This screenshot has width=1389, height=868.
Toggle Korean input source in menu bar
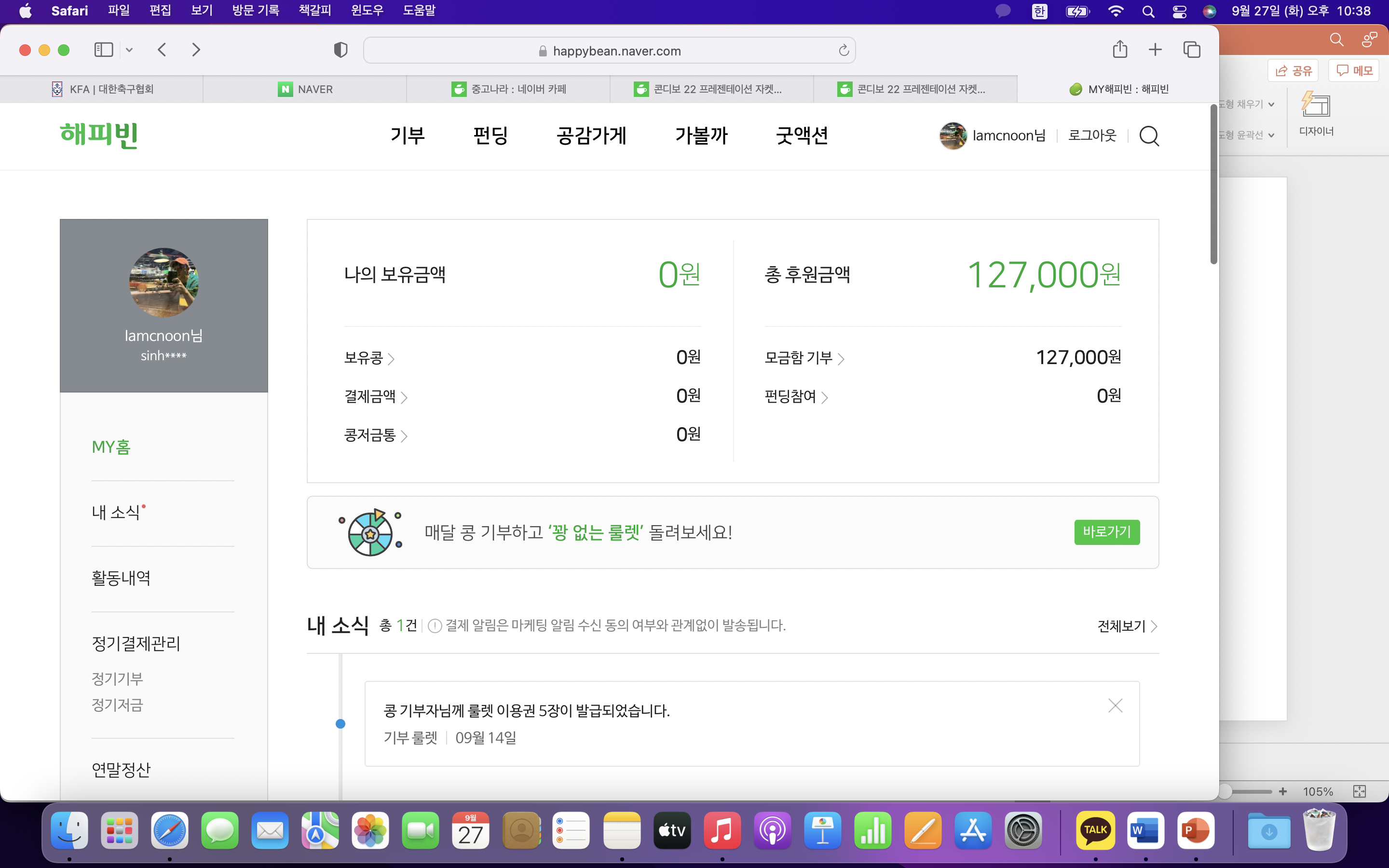pyautogui.click(x=1039, y=11)
